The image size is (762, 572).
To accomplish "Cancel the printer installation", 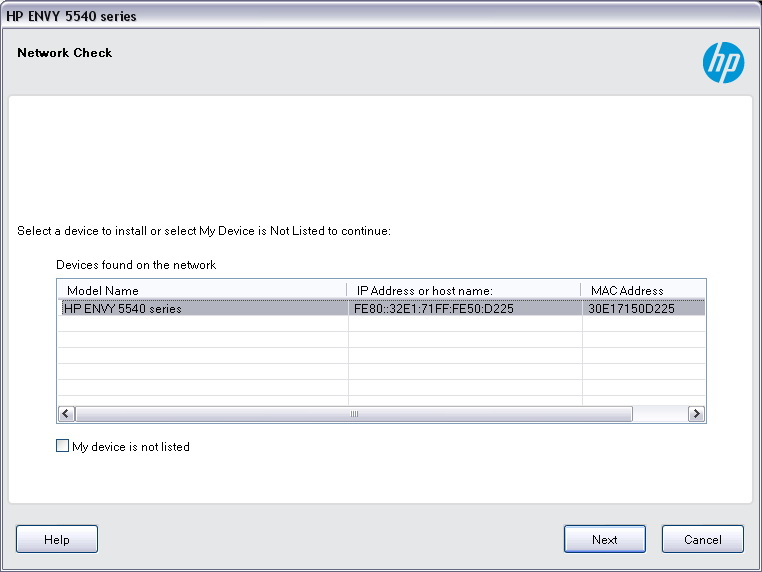I will click(x=702, y=539).
